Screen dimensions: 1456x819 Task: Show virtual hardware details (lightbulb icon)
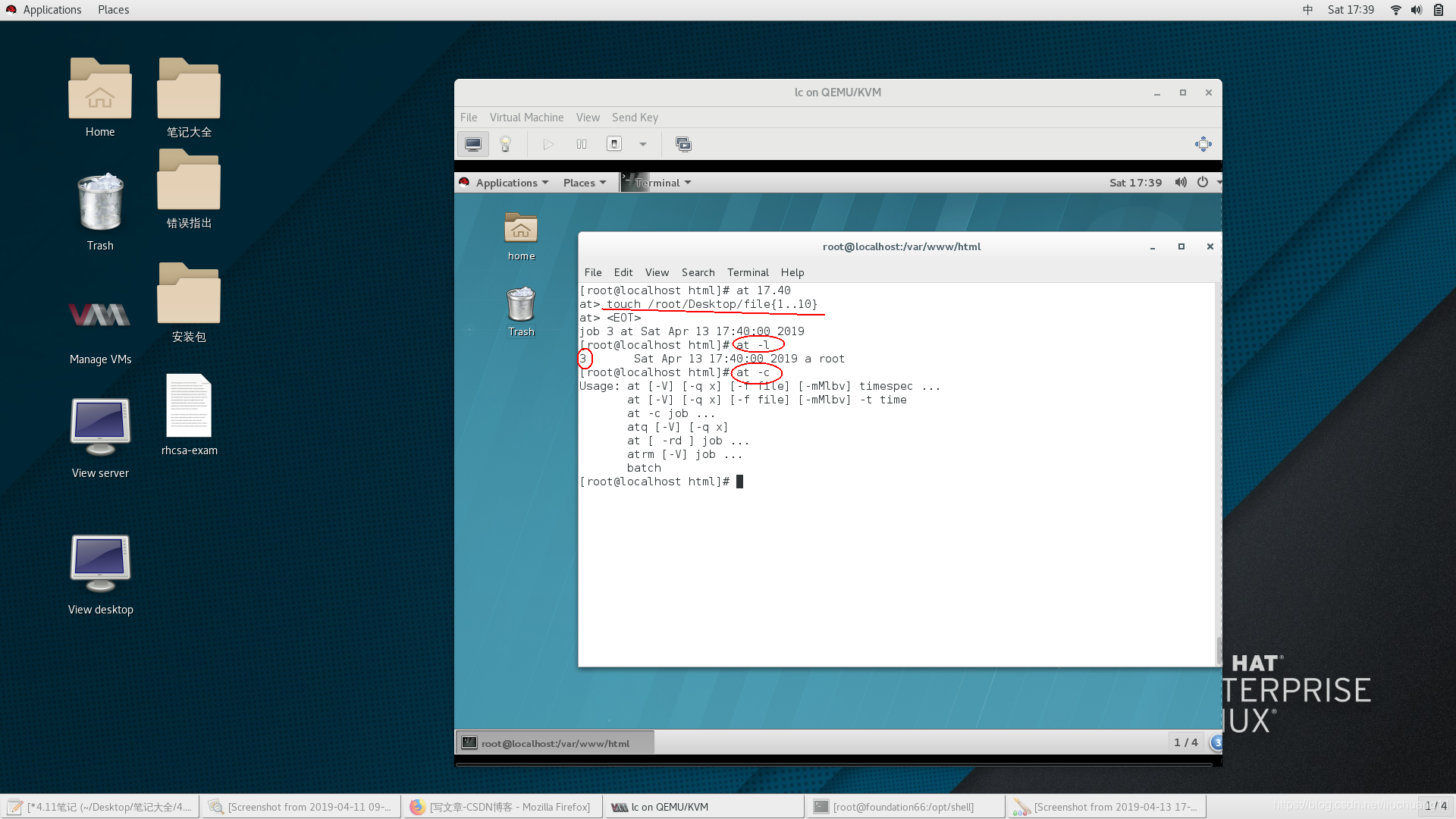tap(506, 144)
